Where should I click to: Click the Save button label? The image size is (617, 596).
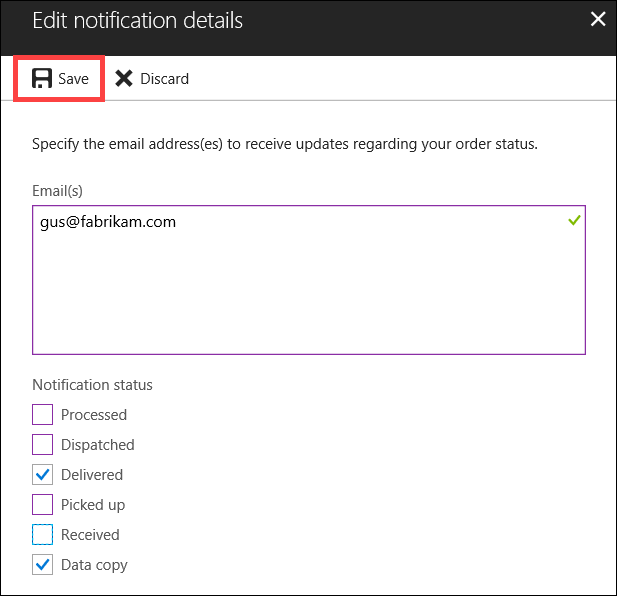click(x=73, y=79)
